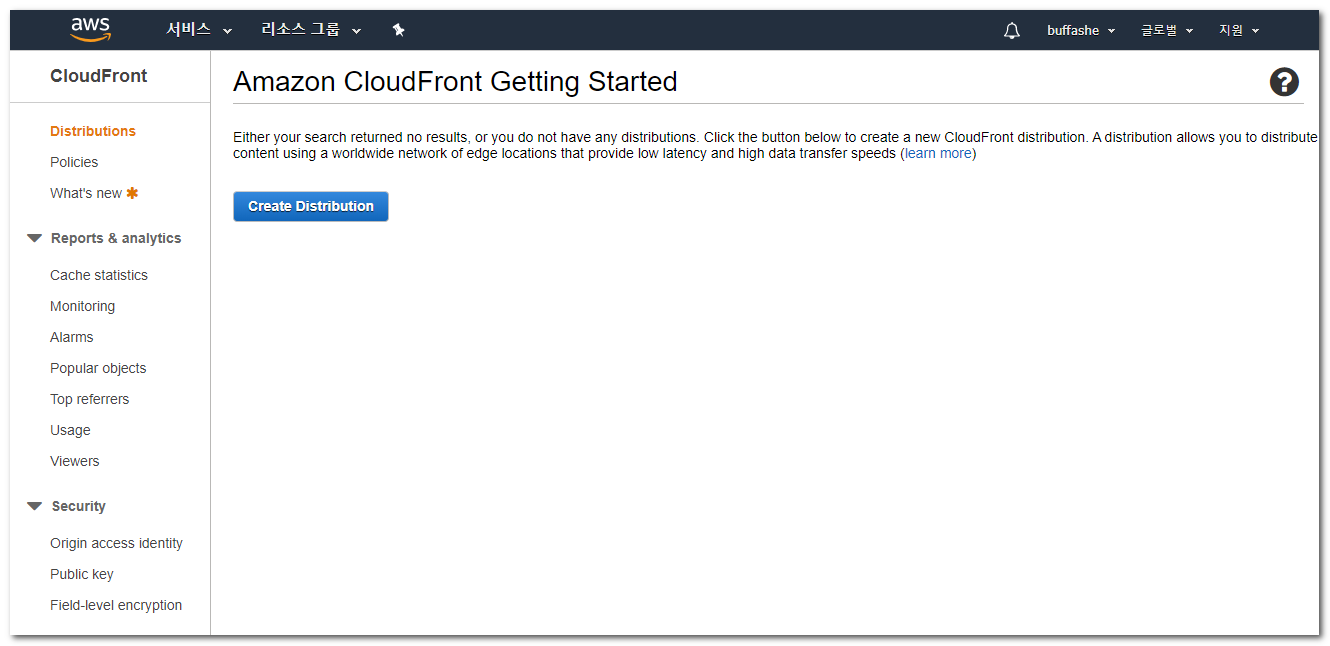1330x646 pixels.
Task: Open the 리소스 그룹 resource groups dropdown
Action: pos(311,30)
